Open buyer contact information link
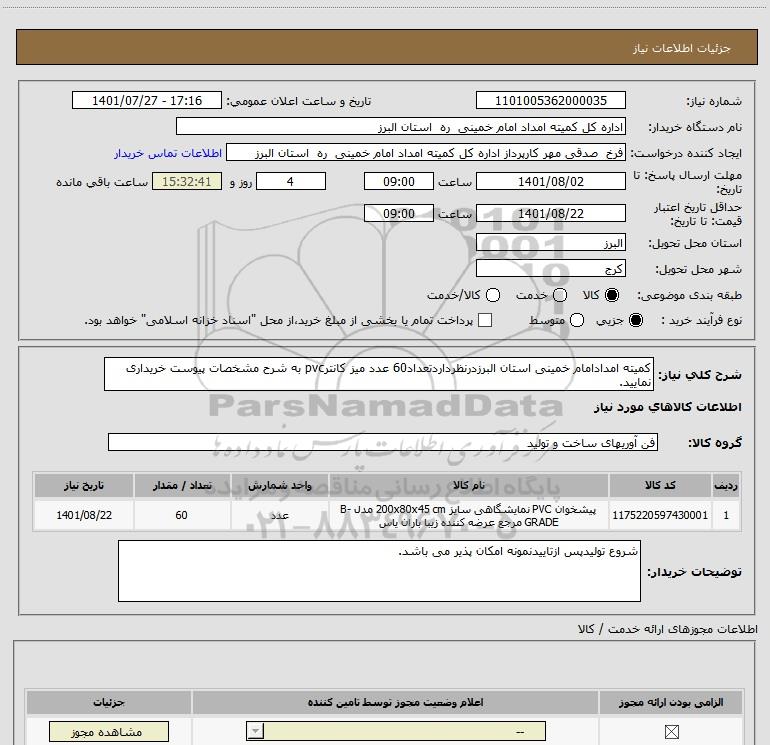This screenshot has width=770, height=745. pyautogui.click(x=168, y=153)
